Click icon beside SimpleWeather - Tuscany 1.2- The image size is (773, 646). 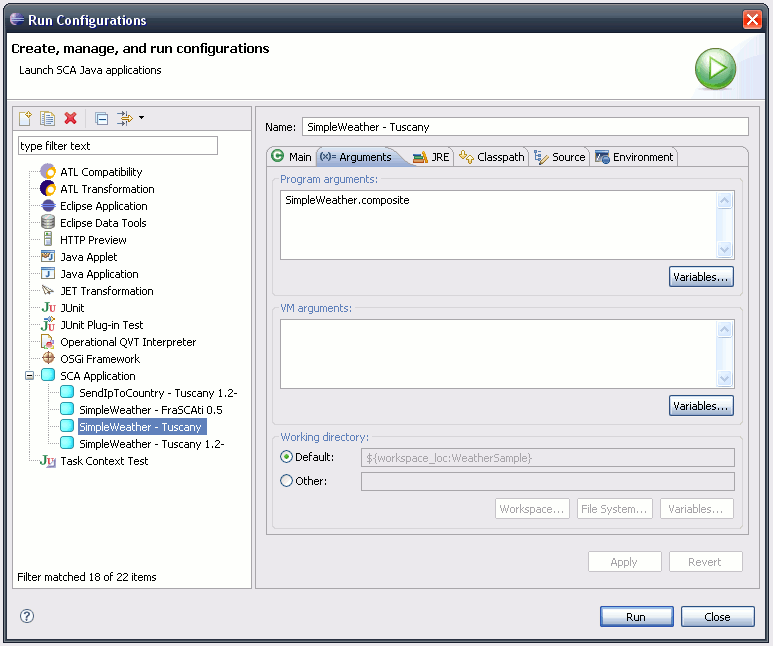67,443
